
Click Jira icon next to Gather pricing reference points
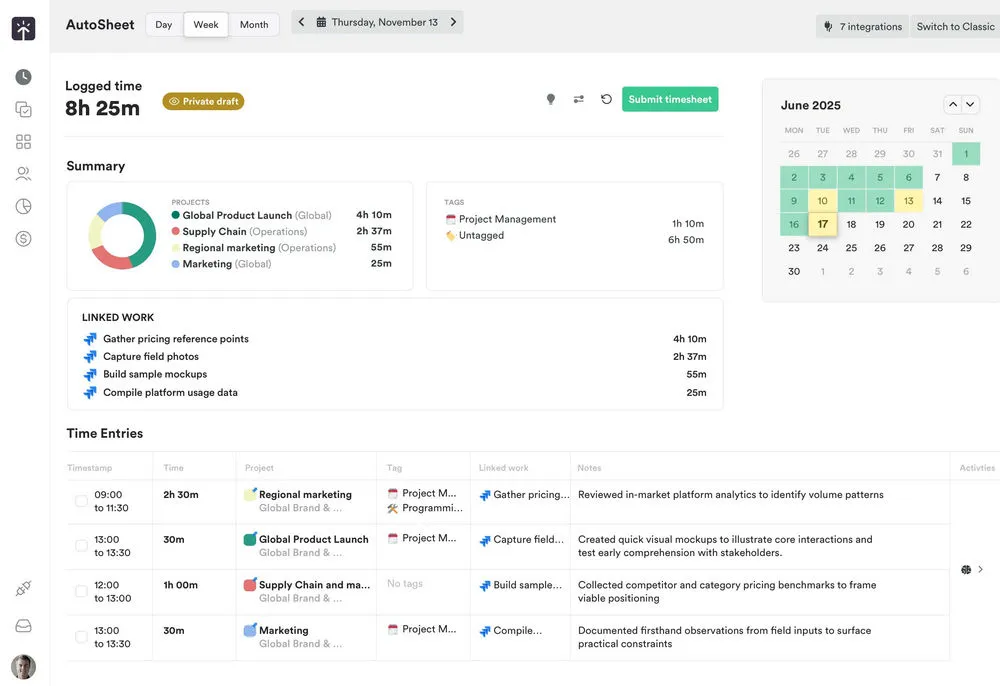point(90,339)
